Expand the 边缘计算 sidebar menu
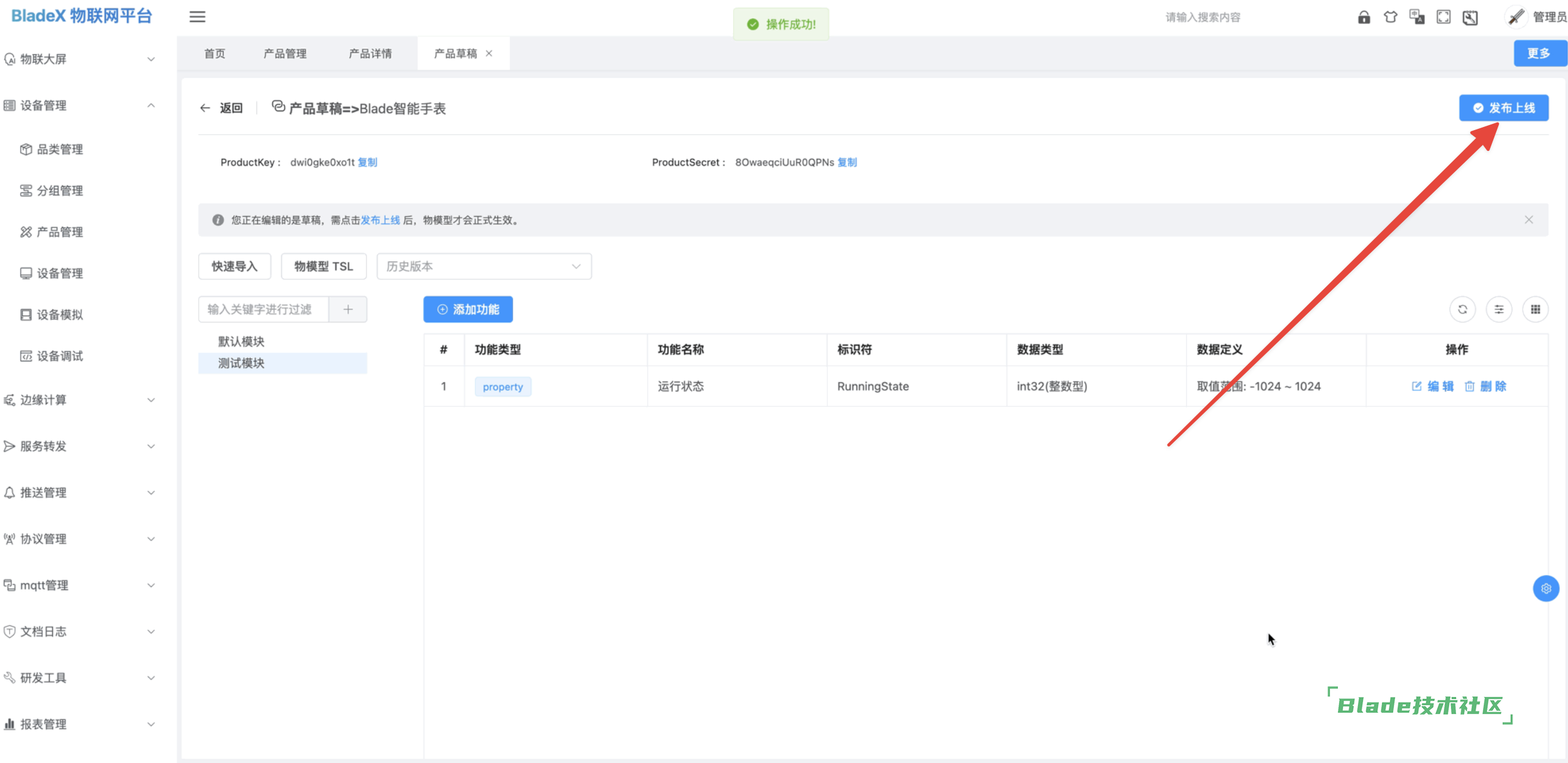Screen dimensions: 1568x763 (79, 400)
